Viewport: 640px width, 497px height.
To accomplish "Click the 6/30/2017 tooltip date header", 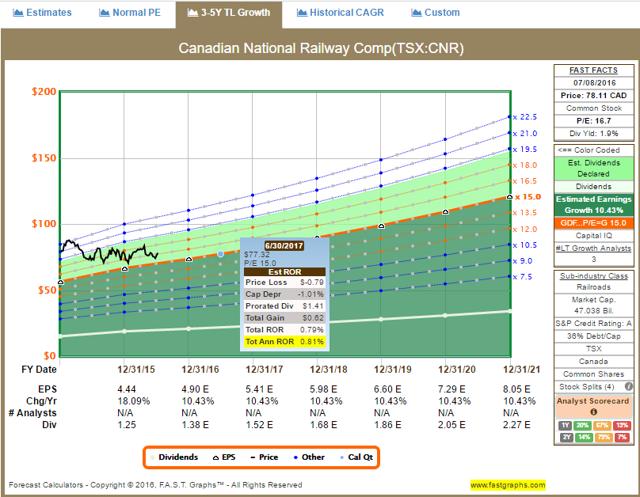I will (284, 246).
